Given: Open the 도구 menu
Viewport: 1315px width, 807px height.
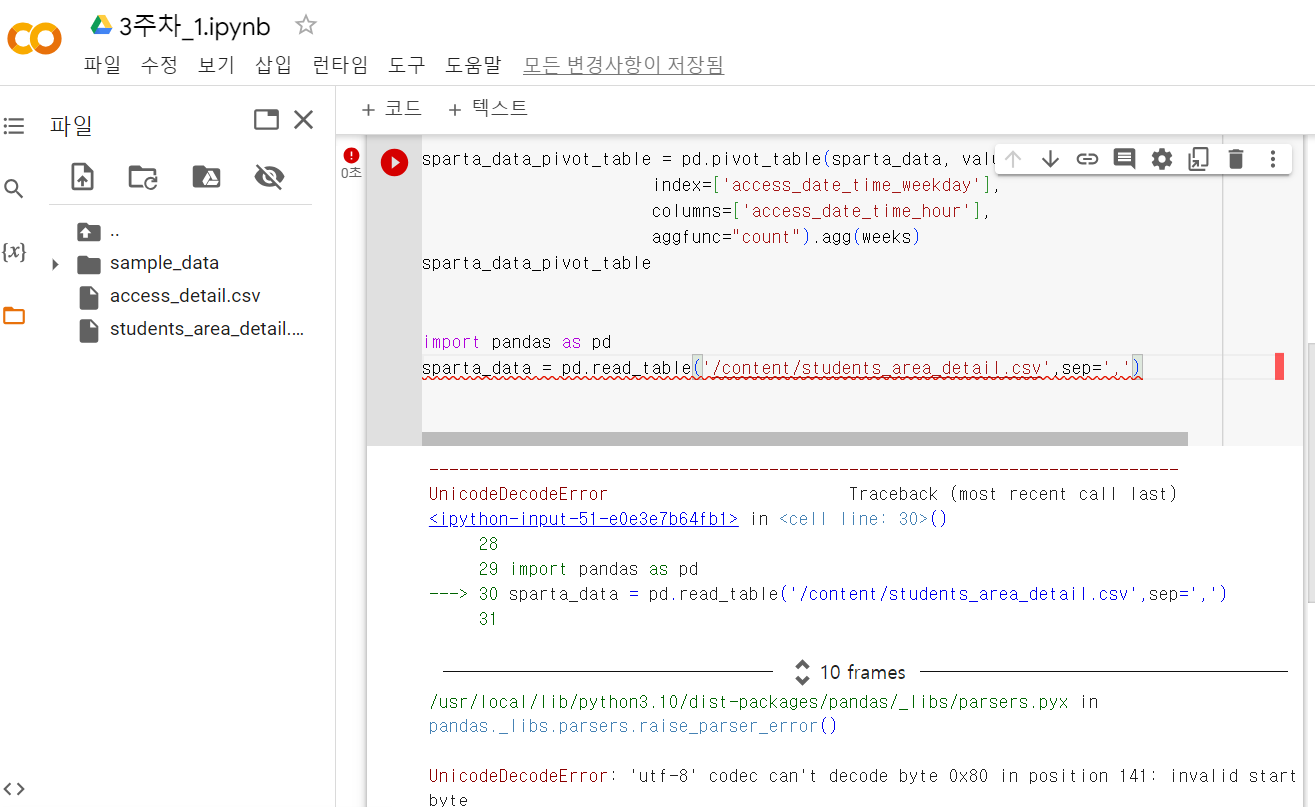Looking at the screenshot, I should click(x=407, y=65).
